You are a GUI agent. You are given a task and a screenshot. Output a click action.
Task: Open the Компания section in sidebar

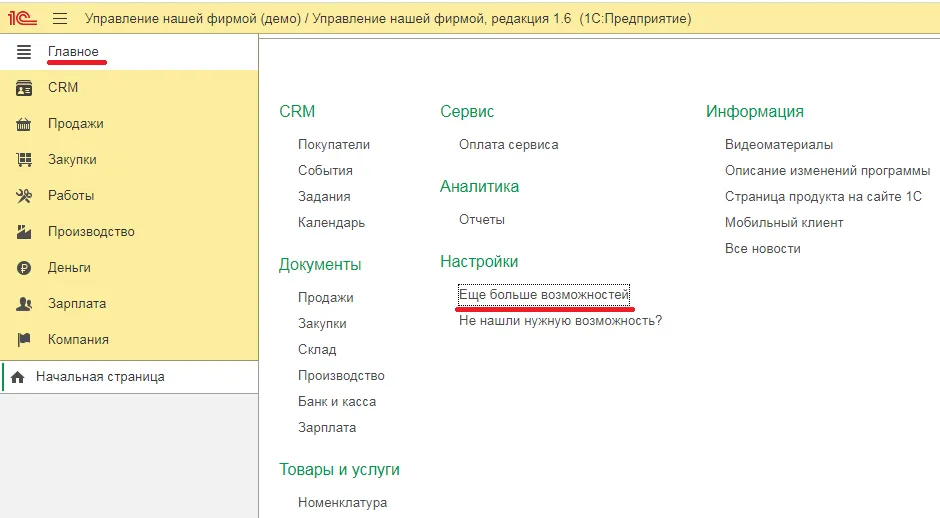pyautogui.click(x=129, y=339)
